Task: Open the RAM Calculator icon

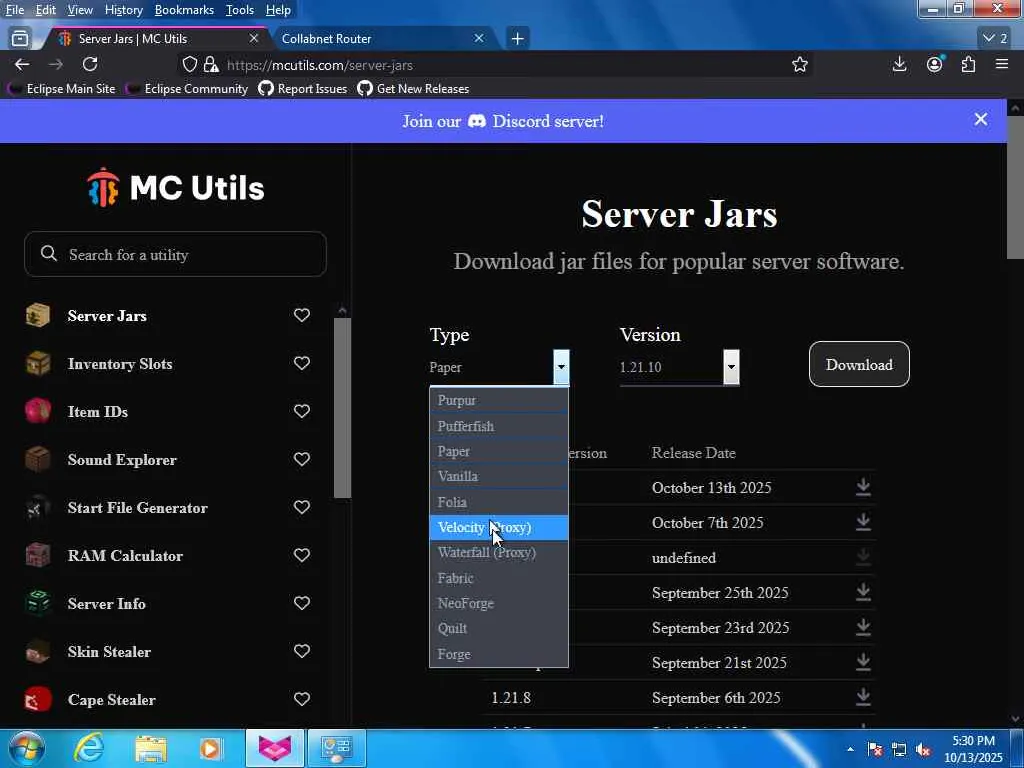Action: pos(38,555)
